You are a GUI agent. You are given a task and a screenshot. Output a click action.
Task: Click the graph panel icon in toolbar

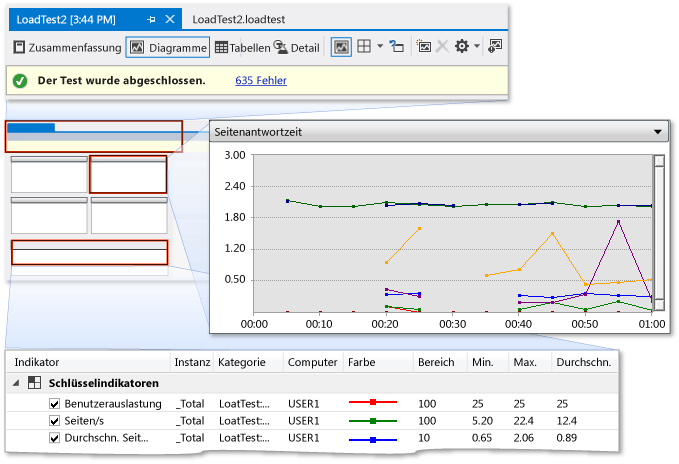tap(341, 47)
